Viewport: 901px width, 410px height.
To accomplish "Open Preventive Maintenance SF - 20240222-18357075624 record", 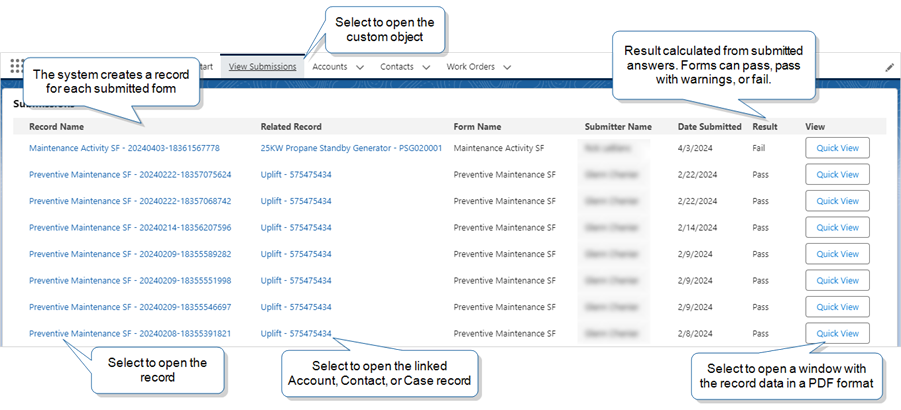I will (x=130, y=175).
